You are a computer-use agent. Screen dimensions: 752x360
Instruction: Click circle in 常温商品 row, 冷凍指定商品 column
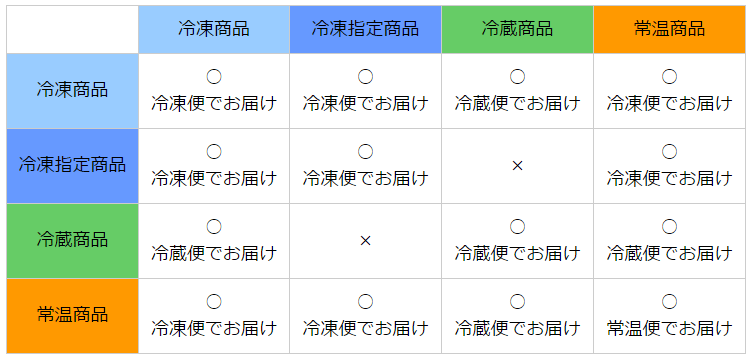(365, 302)
